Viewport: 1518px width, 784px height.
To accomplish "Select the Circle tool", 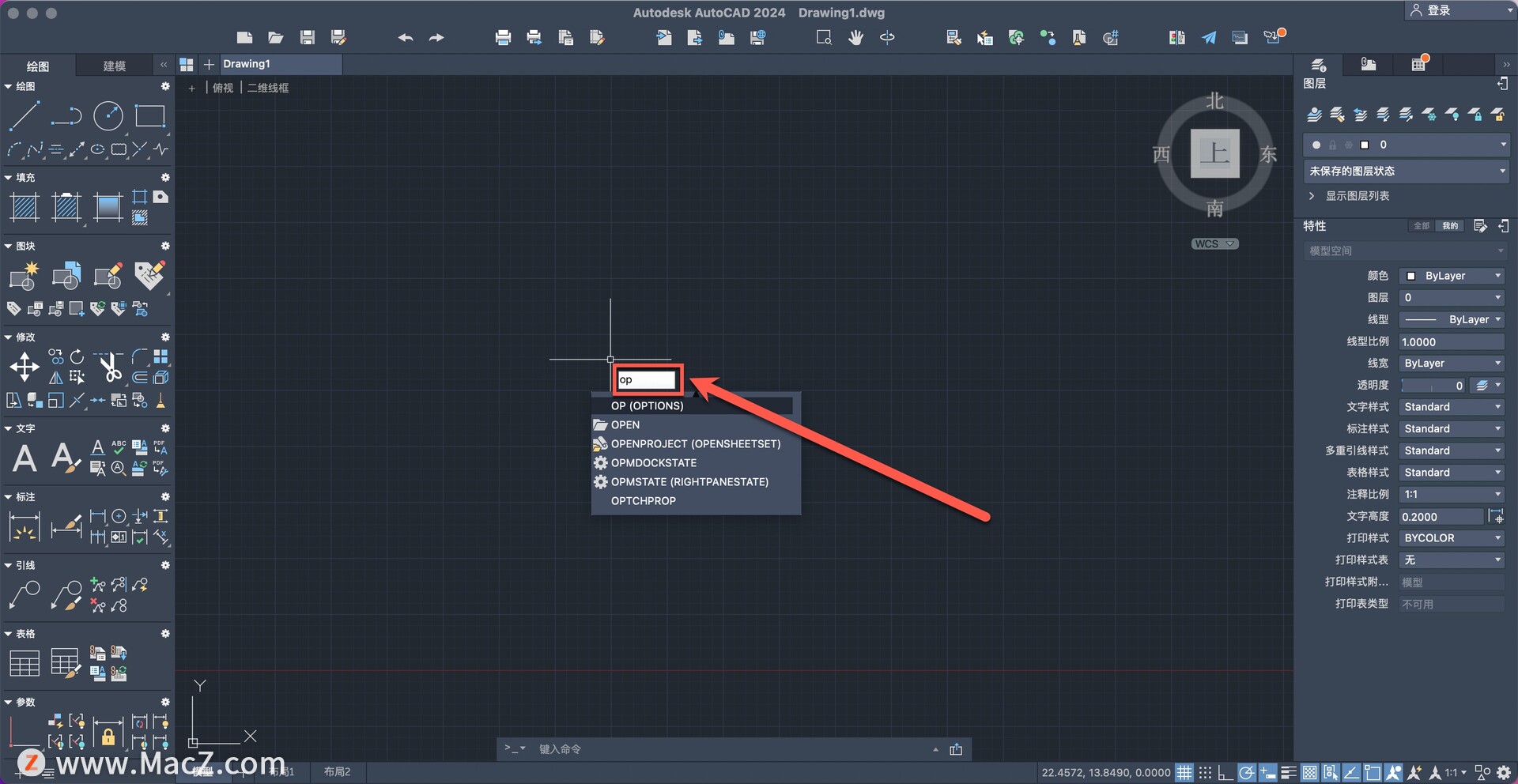I will click(108, 116).
